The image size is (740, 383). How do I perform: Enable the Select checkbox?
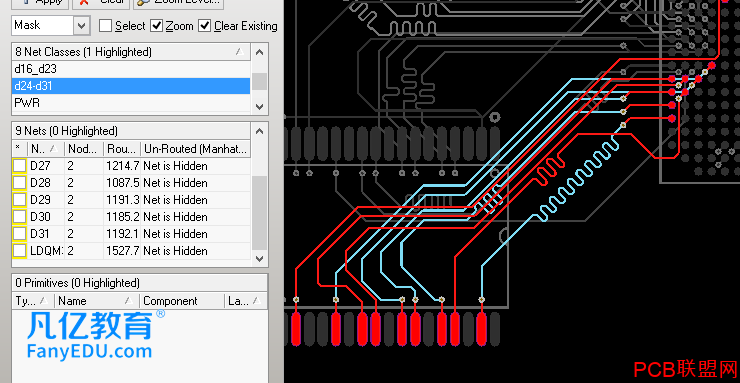[x=105, y=25]
